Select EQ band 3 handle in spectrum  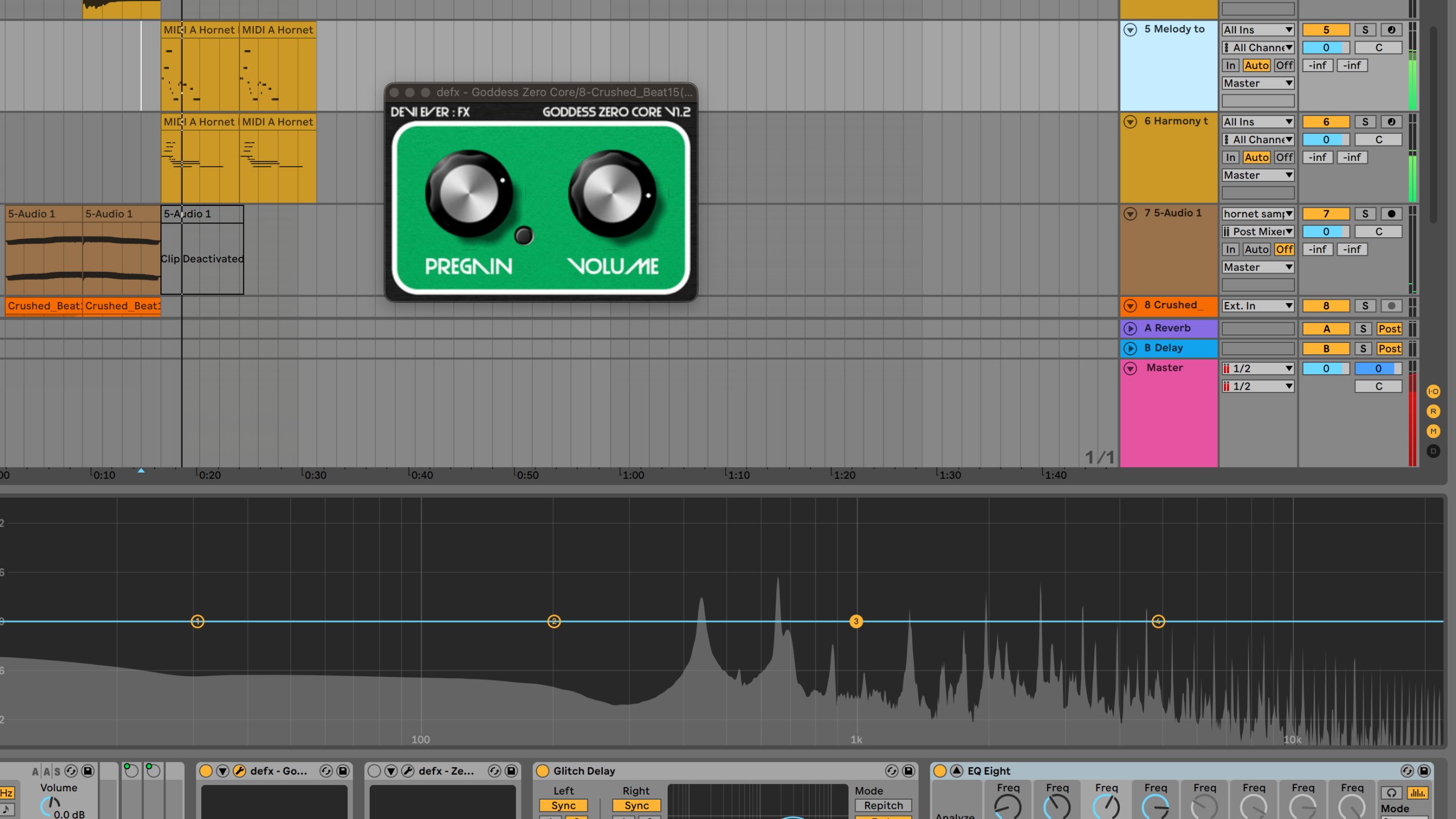pos(856,621)
